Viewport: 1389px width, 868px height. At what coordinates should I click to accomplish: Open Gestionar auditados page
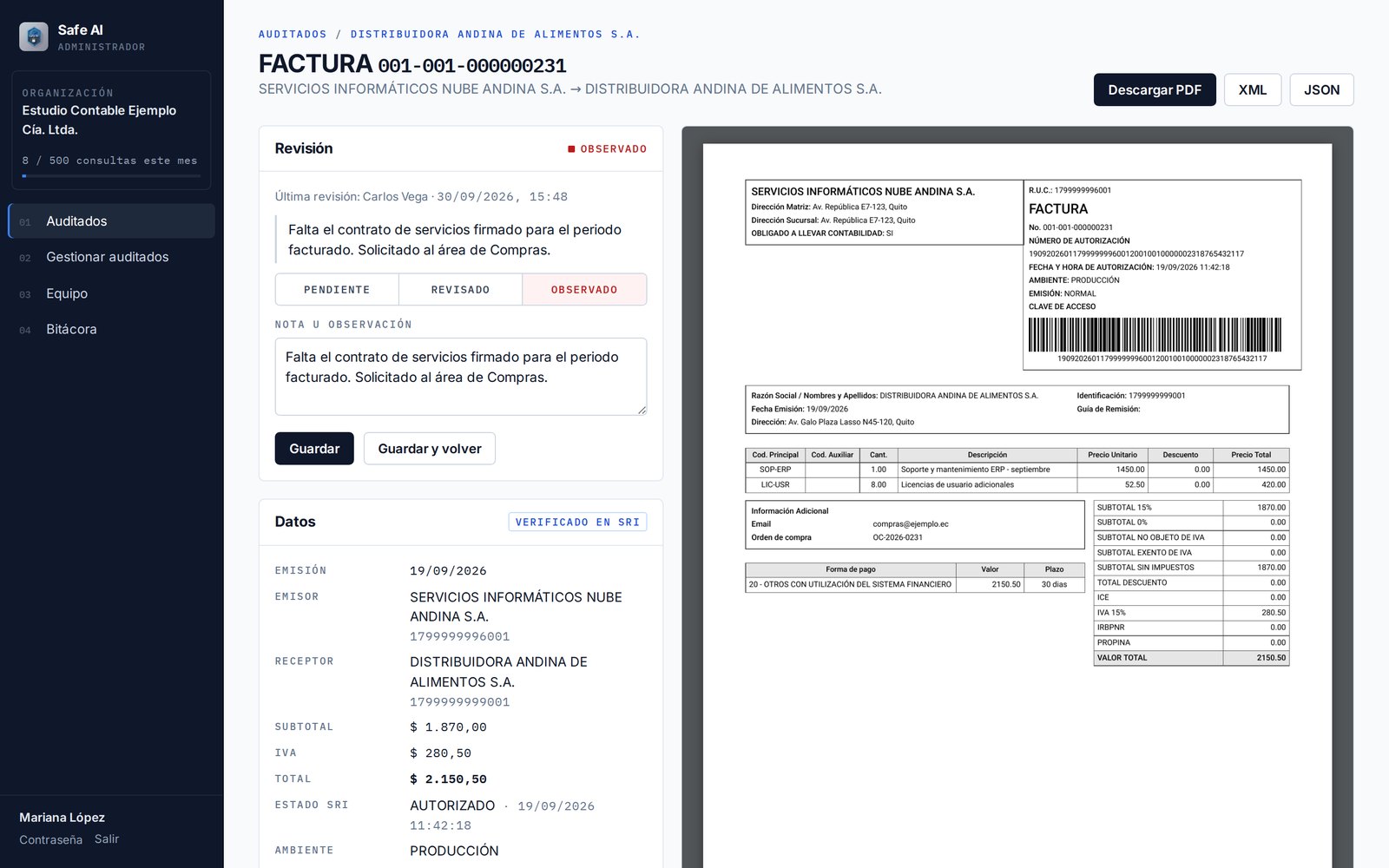pyautogui.click(x=111, y=257)
